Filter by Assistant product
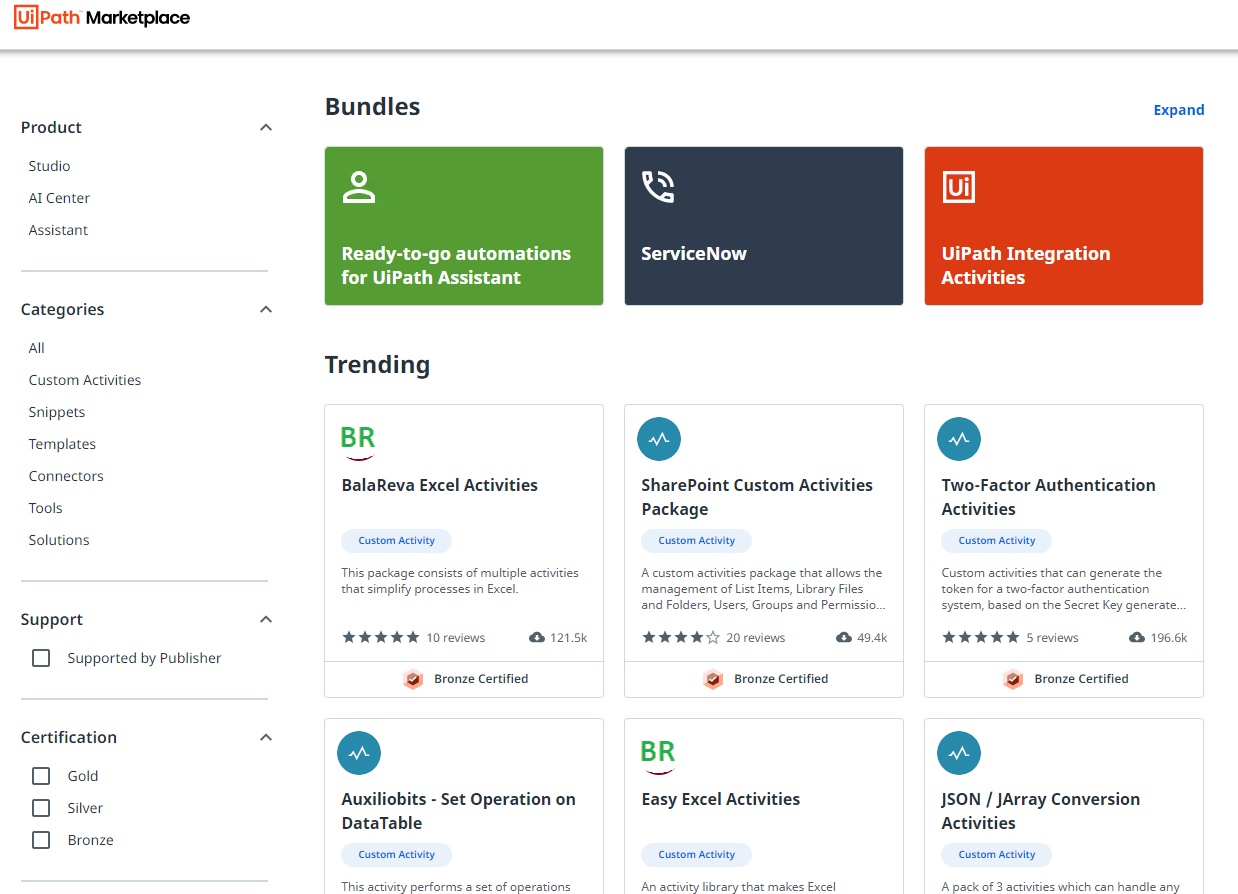Viewport: 1238px width, 894px height. click(58, 230)
